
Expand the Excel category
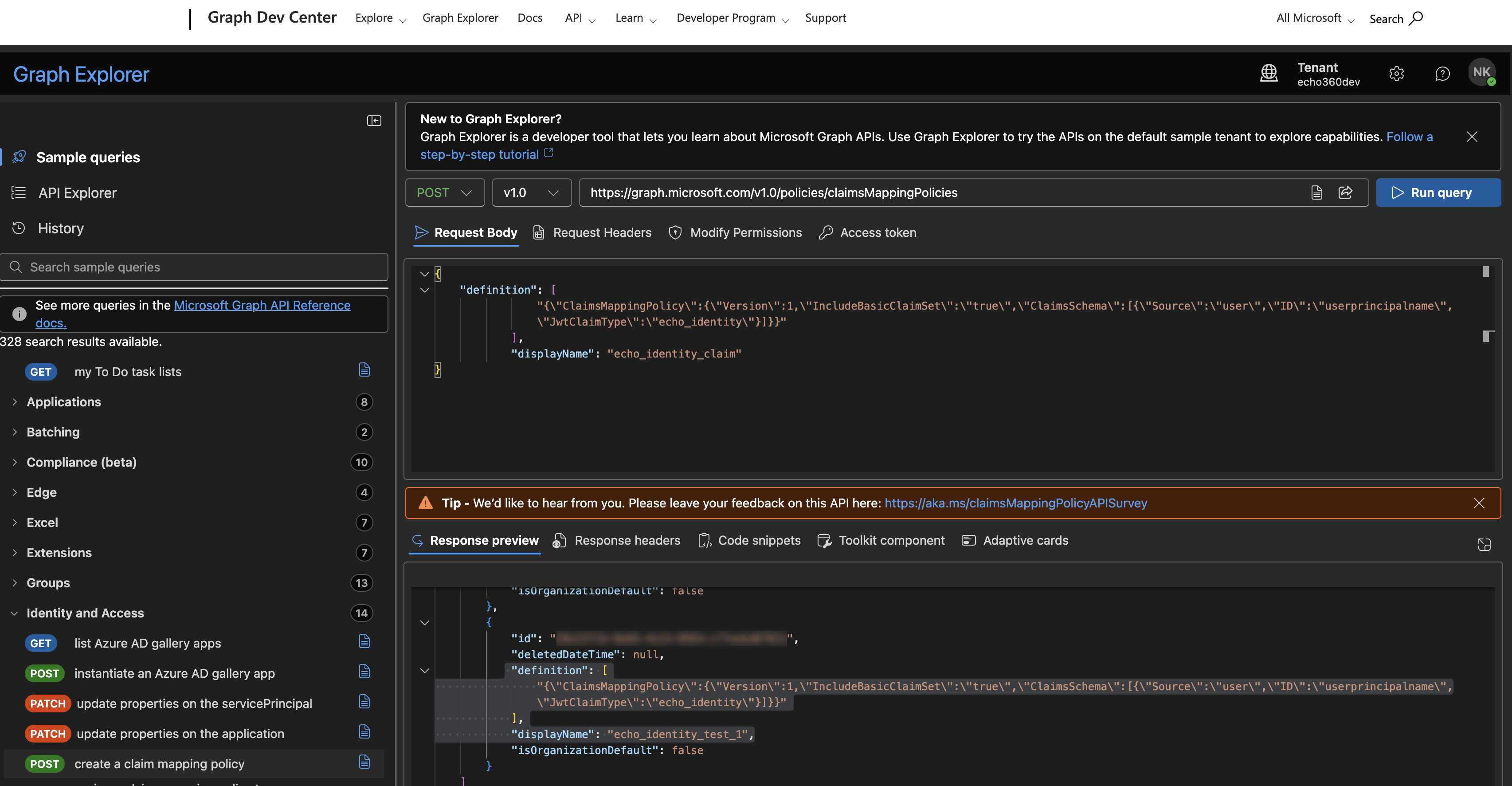point(15,523)
